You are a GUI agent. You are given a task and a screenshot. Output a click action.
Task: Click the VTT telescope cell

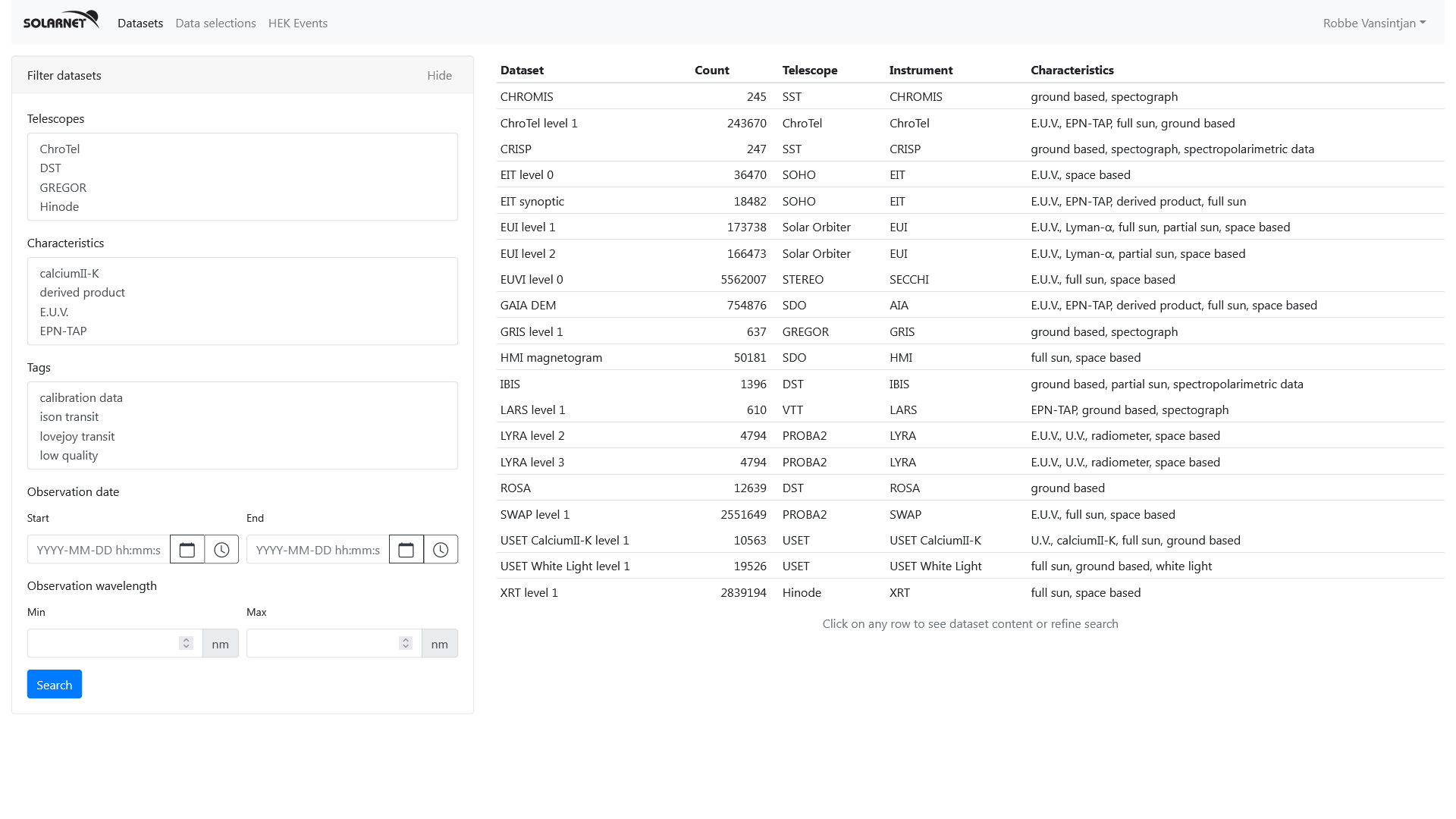(x=792, y=409)
